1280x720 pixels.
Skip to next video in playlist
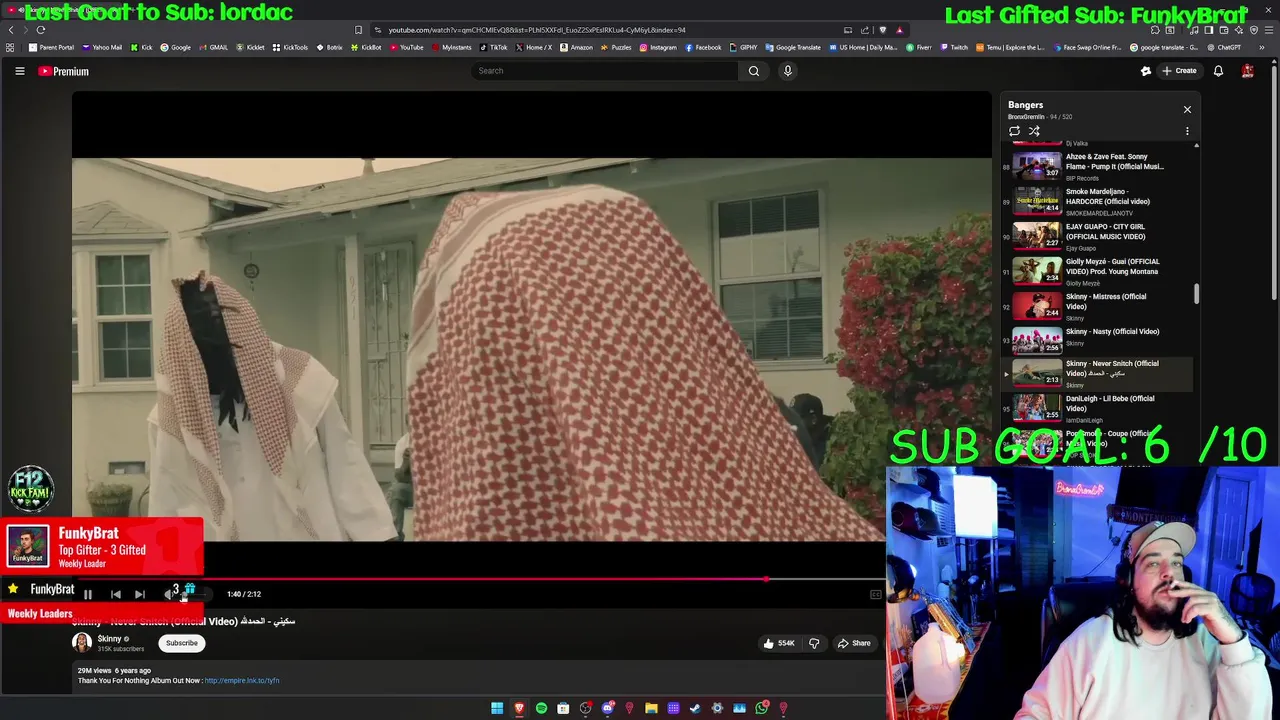click(x=140, y=594)
